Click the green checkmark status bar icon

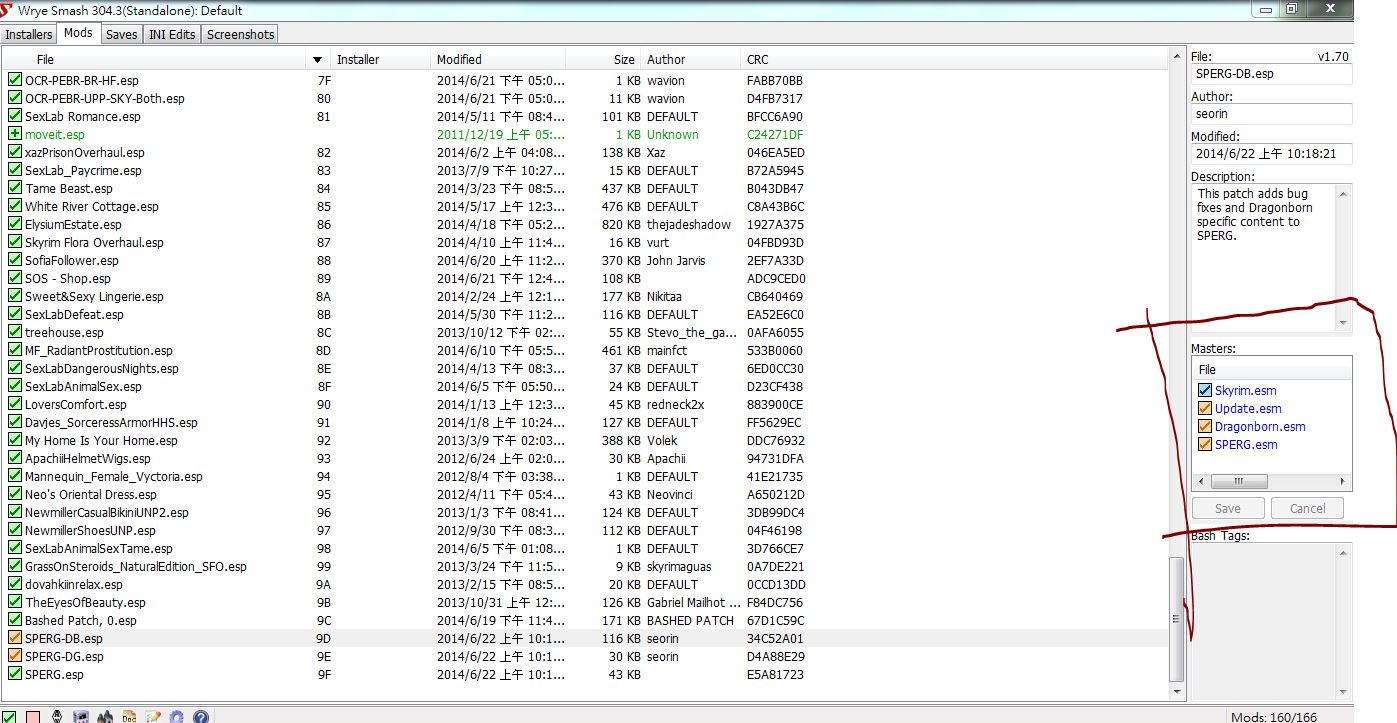11,716
